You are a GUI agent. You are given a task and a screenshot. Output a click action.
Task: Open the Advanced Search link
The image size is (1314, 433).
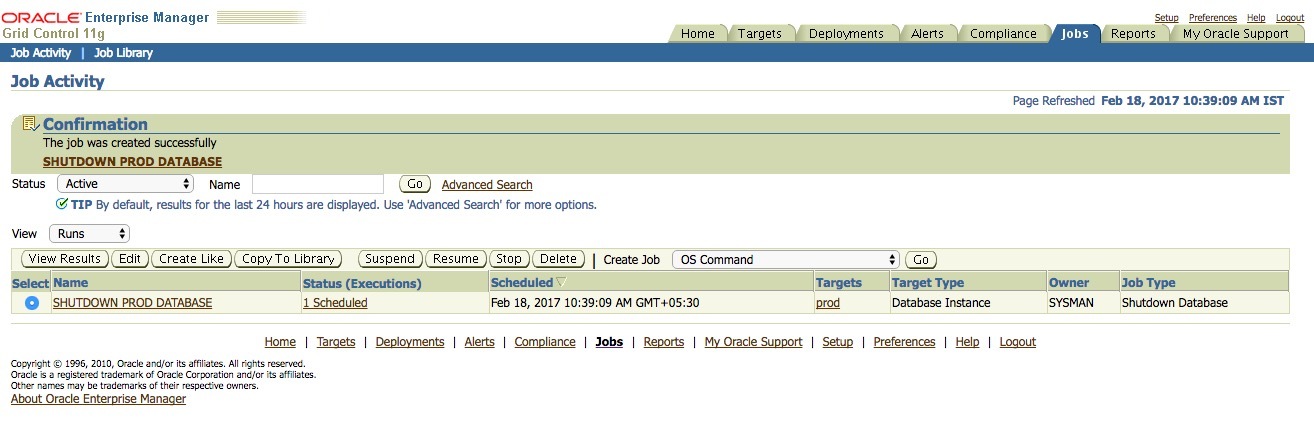487,185
